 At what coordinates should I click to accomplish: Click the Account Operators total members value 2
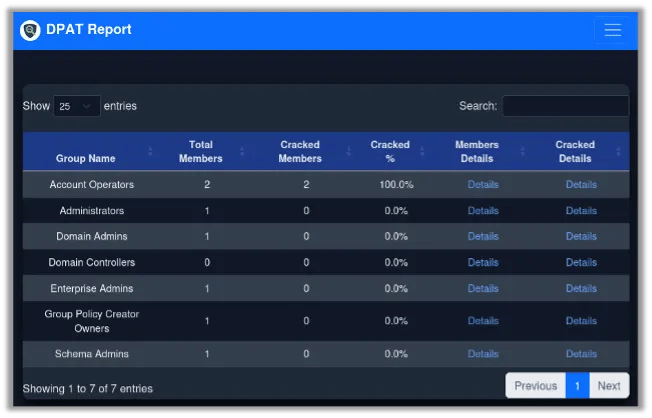point(207,185)
